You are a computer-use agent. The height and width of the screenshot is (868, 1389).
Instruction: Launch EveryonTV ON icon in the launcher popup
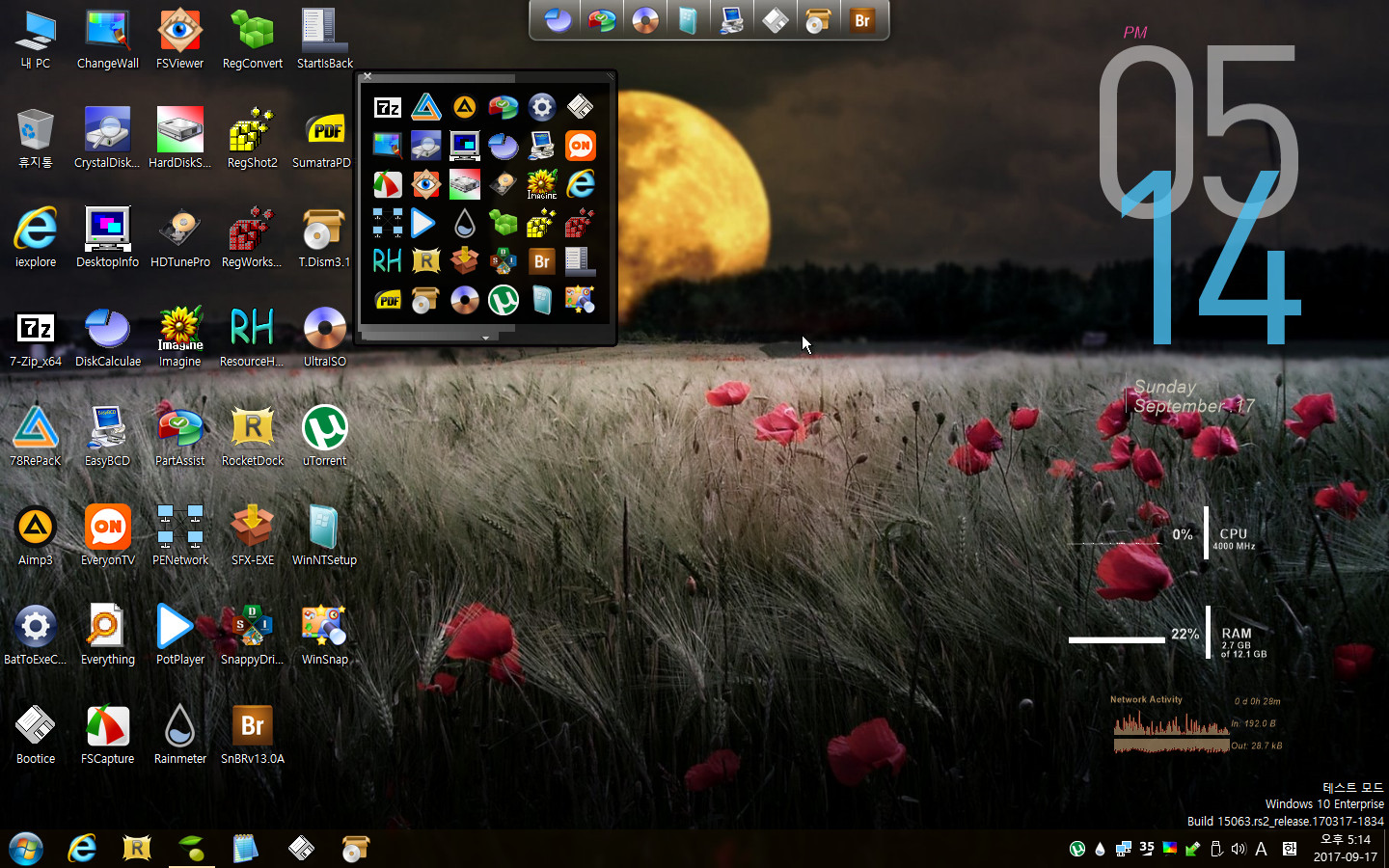581,146
